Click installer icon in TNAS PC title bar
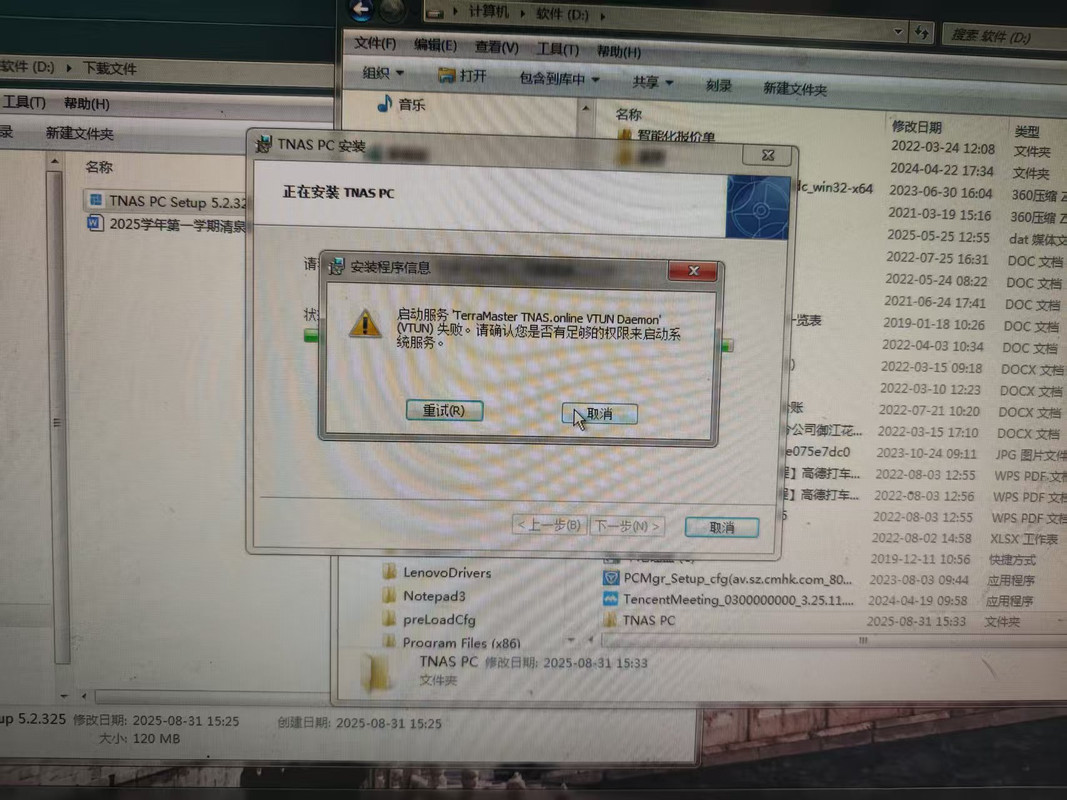The height and width of the screenshot is (800, 1067). point(263,144)
